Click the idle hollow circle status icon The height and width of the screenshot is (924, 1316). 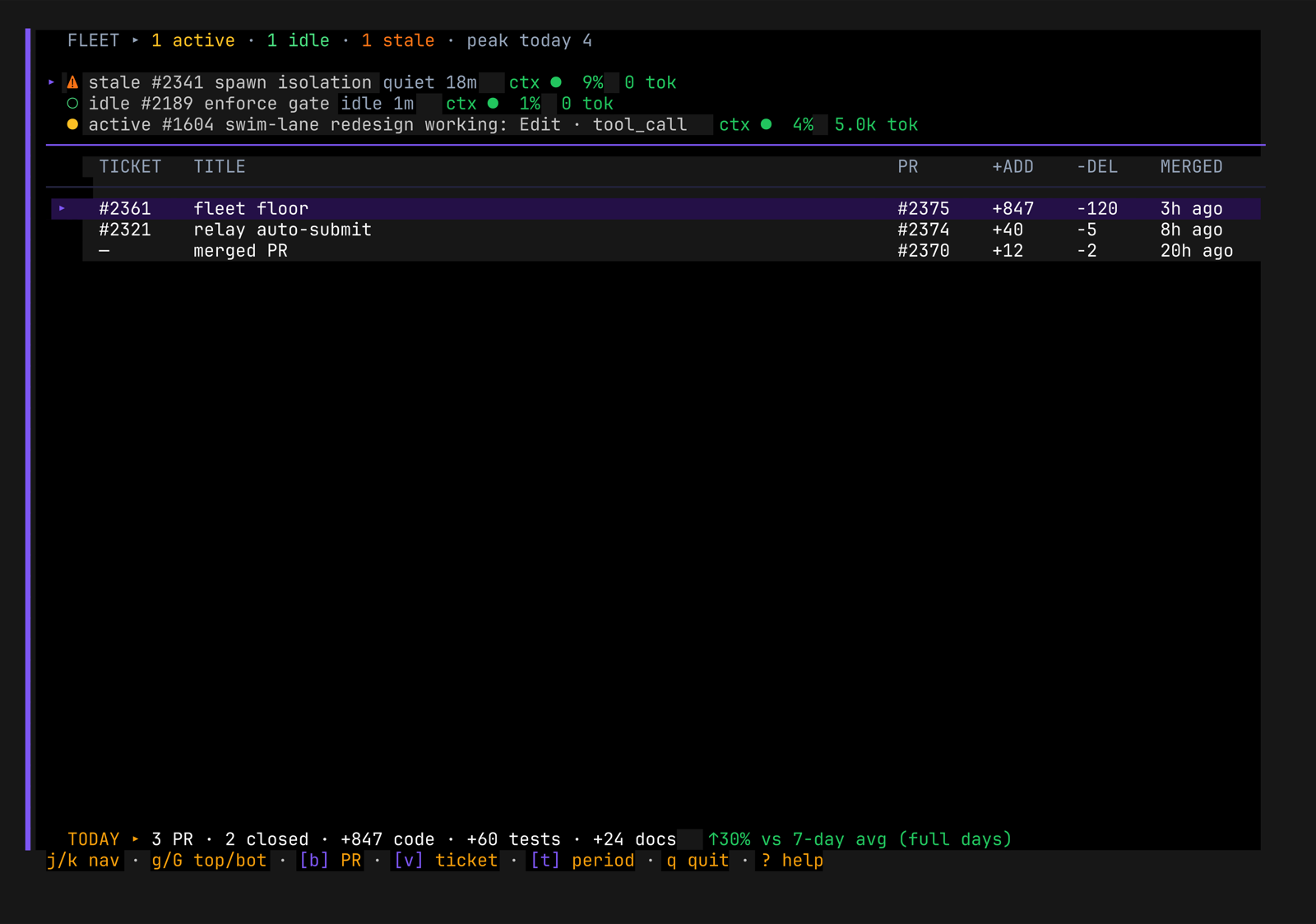(x=72, y=104)
